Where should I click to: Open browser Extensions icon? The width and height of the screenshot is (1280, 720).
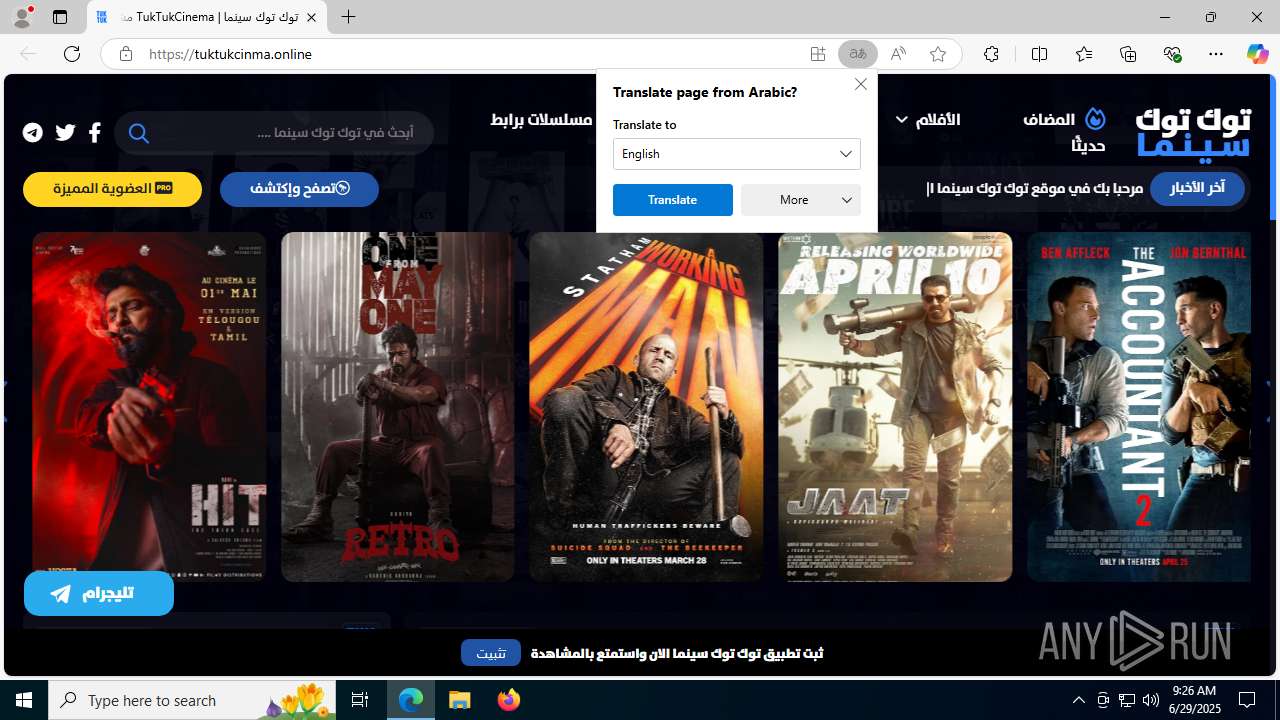coord(991,54)
